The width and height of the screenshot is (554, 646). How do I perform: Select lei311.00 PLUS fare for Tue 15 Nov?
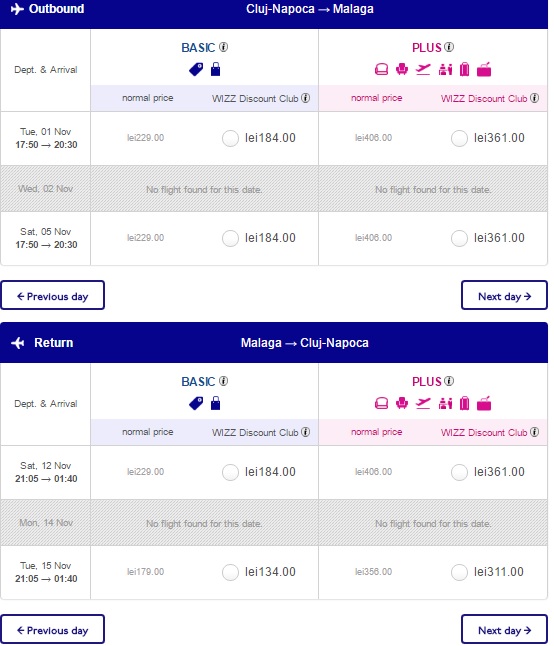(459, 572)
